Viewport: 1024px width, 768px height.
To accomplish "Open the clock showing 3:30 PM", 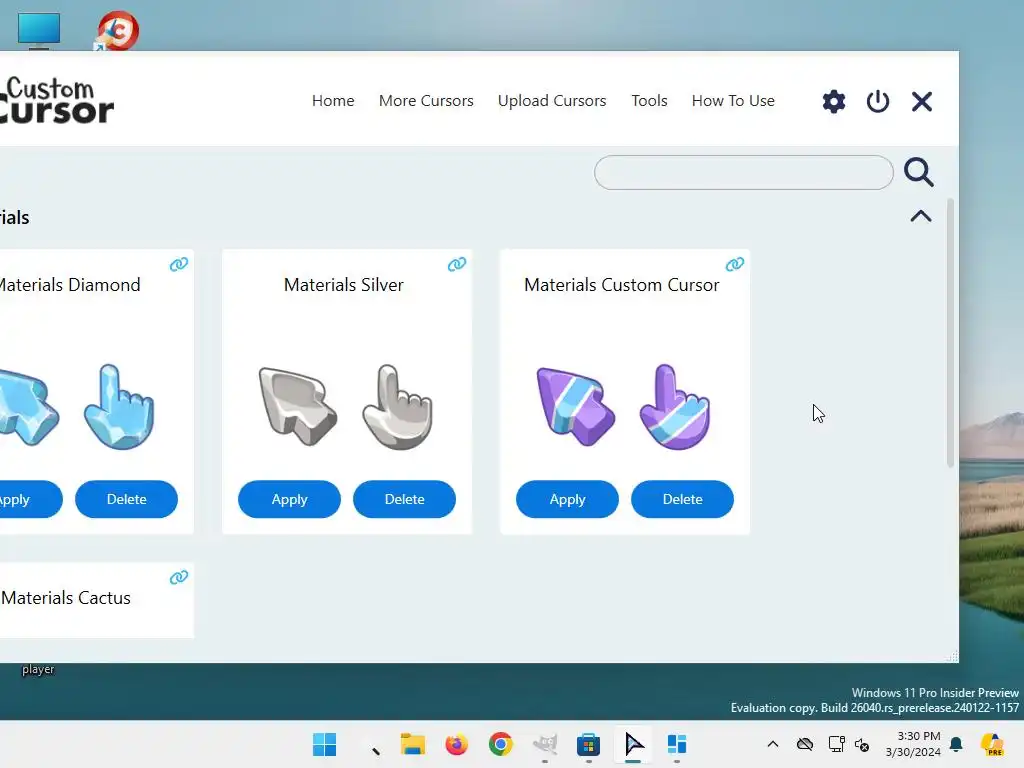I will tap(913, 744).
